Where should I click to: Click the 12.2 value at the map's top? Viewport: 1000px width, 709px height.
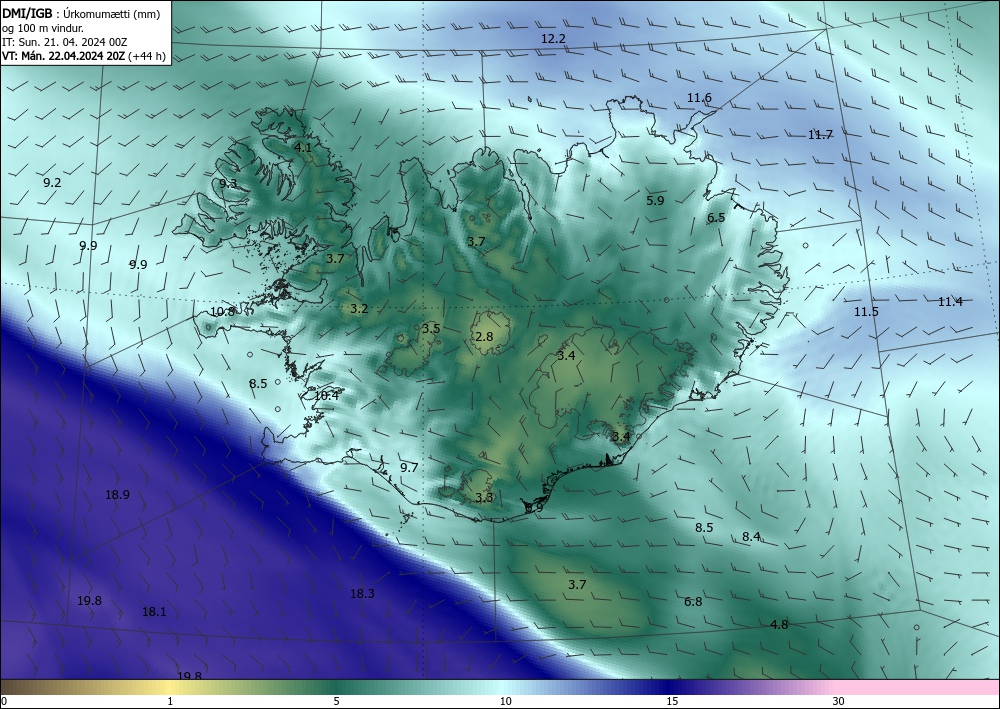tap(553, 39)
